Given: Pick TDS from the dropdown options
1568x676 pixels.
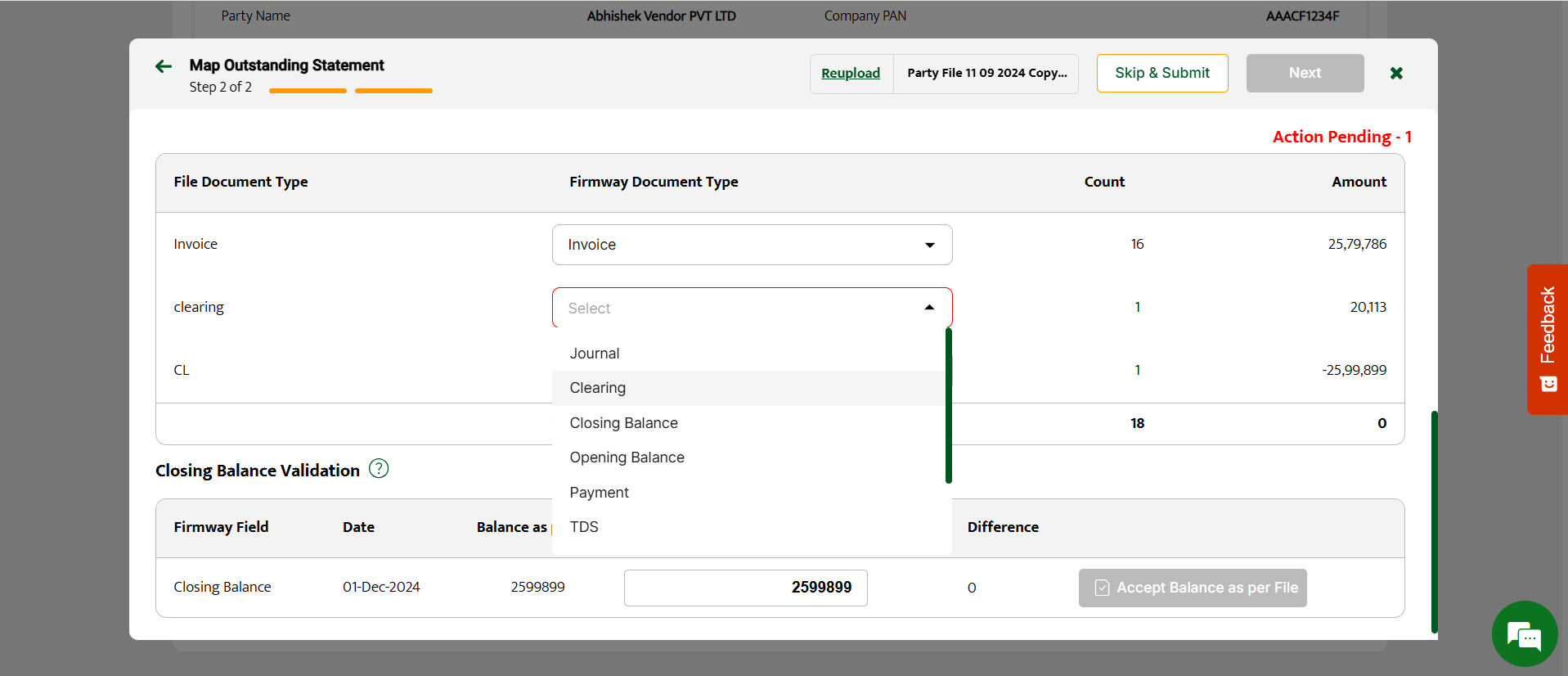Looking at the screenshot, I should tap(584, 527).
